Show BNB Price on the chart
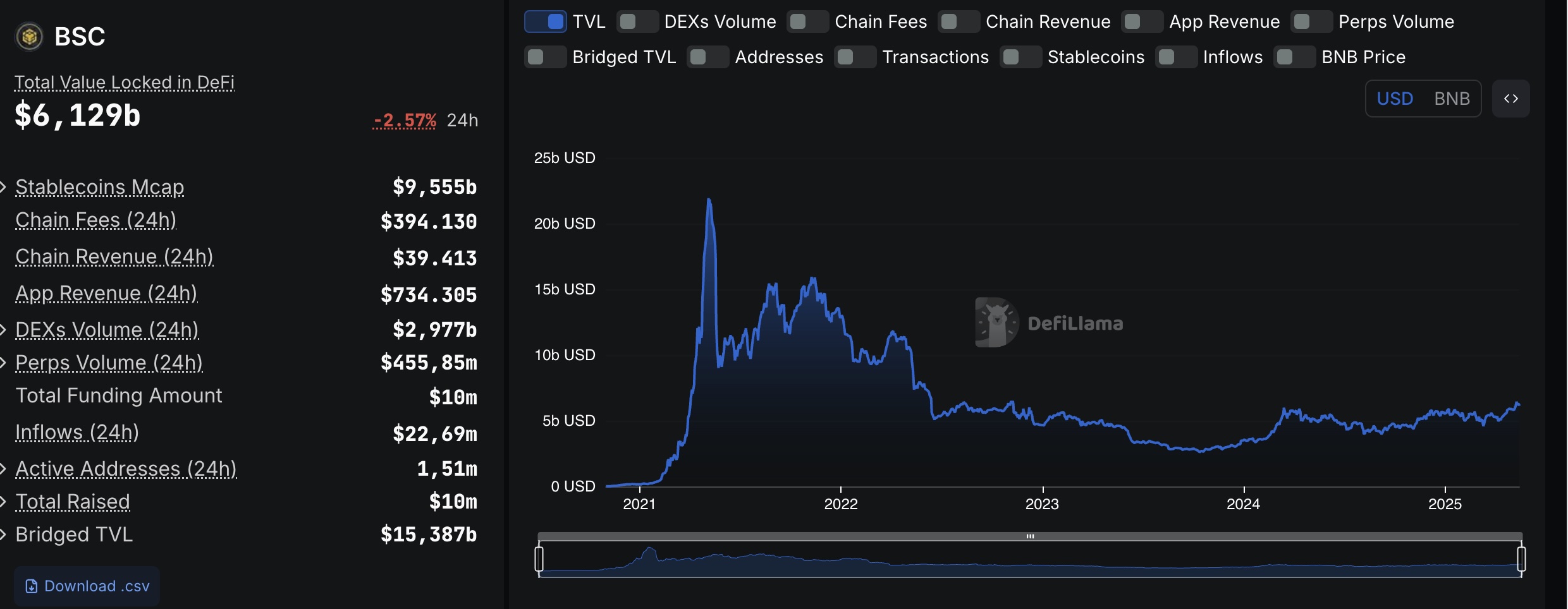1568x609 pixels. pyautogui.click(x=1294, y=57)
